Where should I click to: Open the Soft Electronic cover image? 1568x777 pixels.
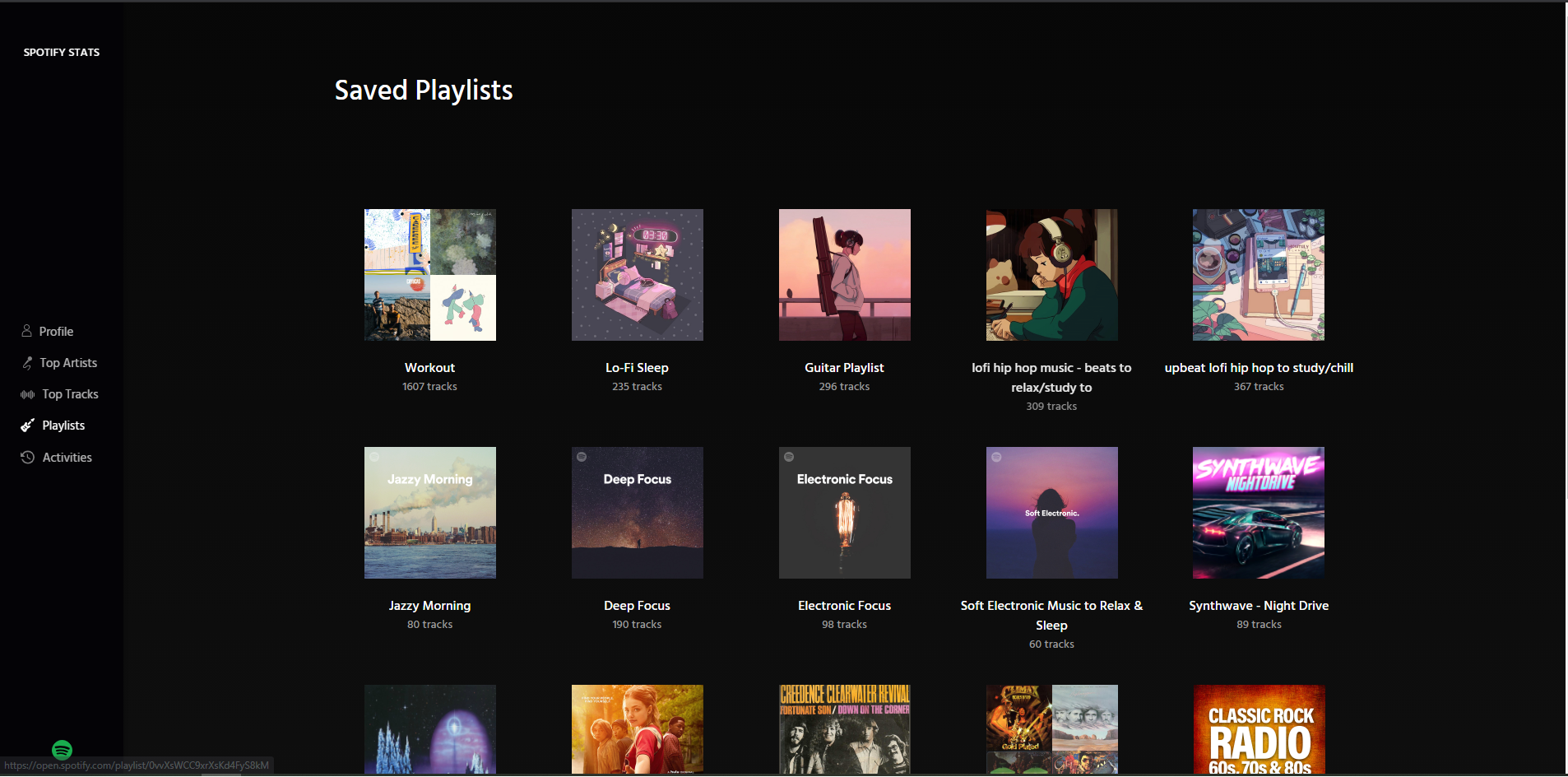[1052, 513]
